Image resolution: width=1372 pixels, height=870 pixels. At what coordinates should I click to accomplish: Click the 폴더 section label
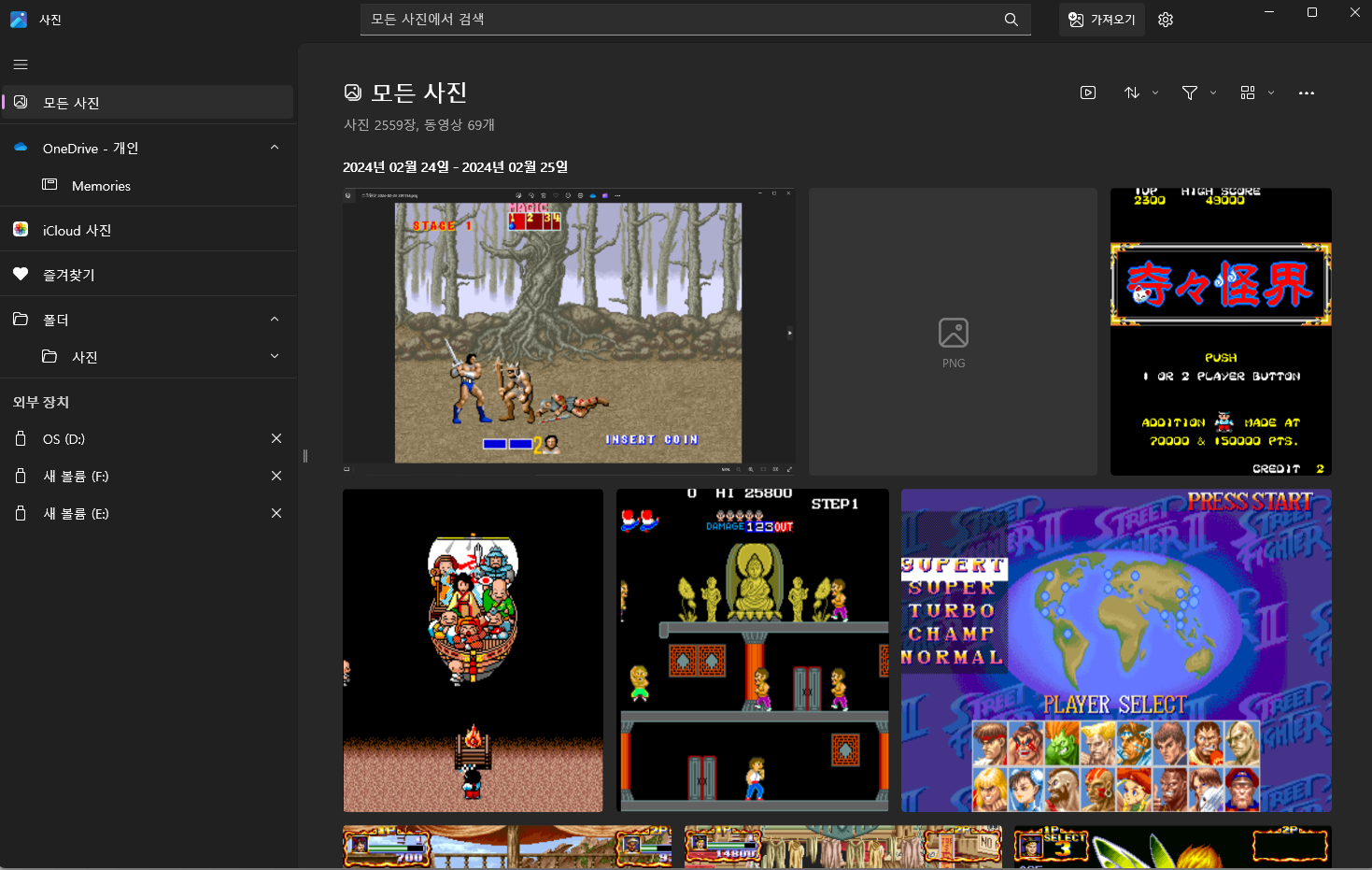pos(56,320)
